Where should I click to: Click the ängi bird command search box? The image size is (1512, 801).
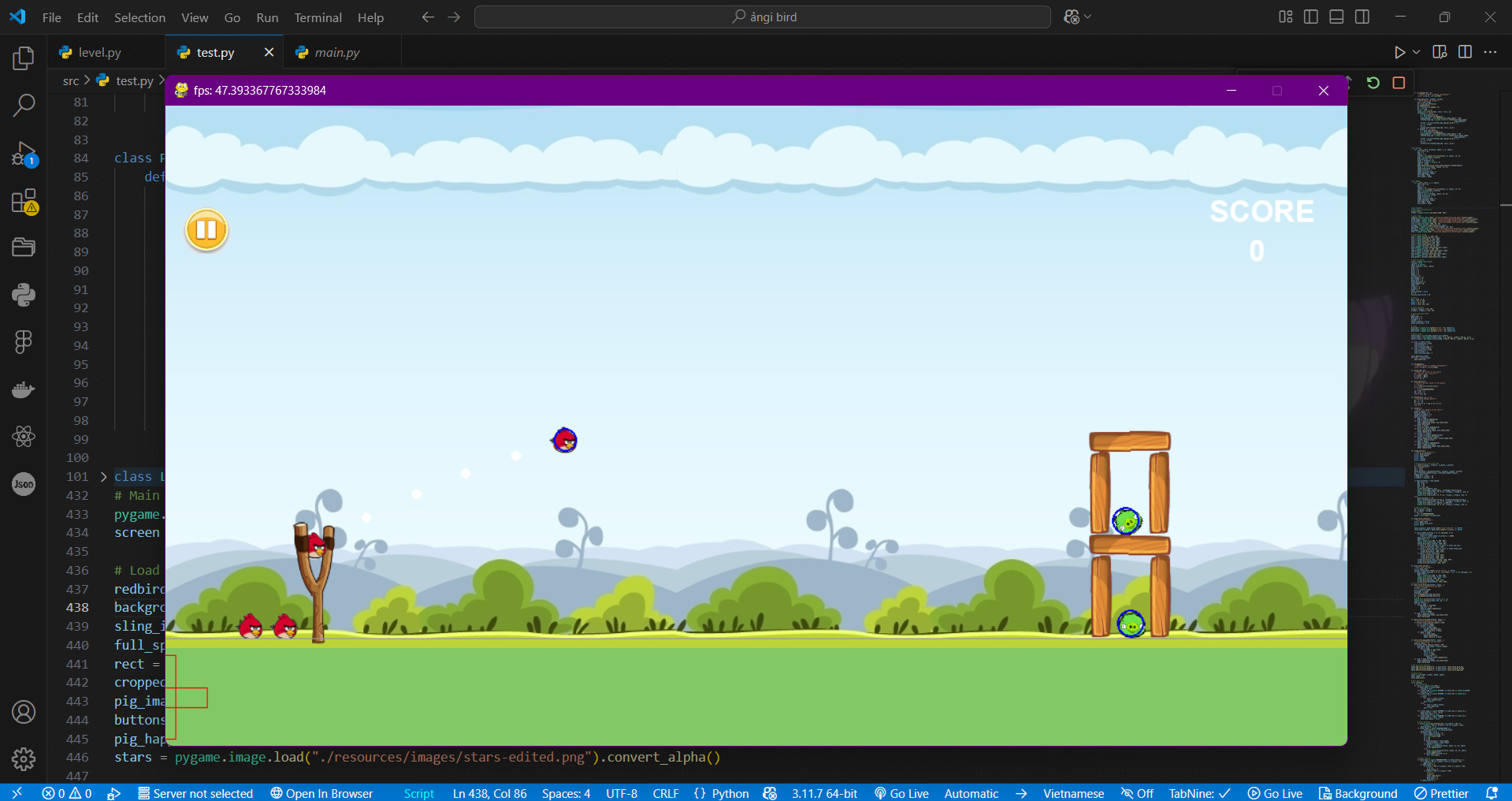point(762,17)
